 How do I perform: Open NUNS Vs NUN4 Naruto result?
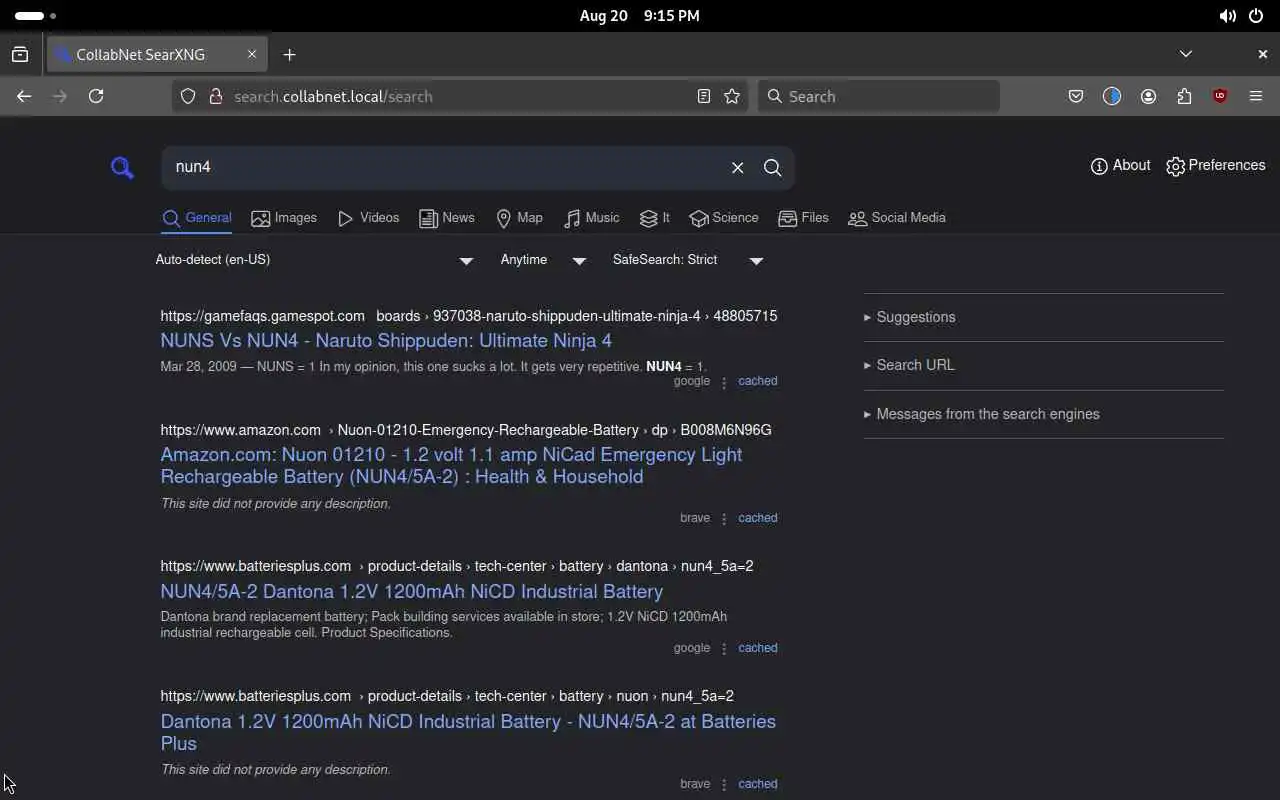(386, 341)
